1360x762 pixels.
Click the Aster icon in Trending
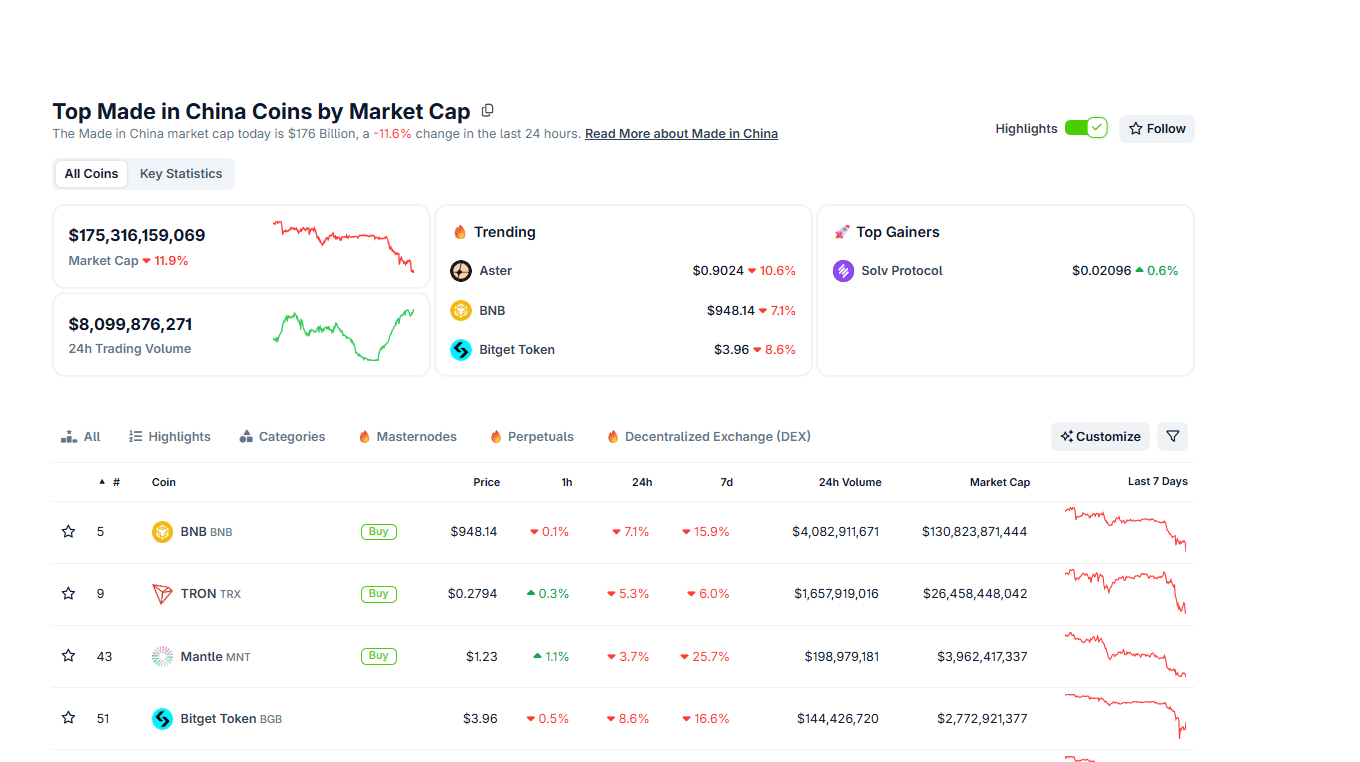[x=461, y=271]
